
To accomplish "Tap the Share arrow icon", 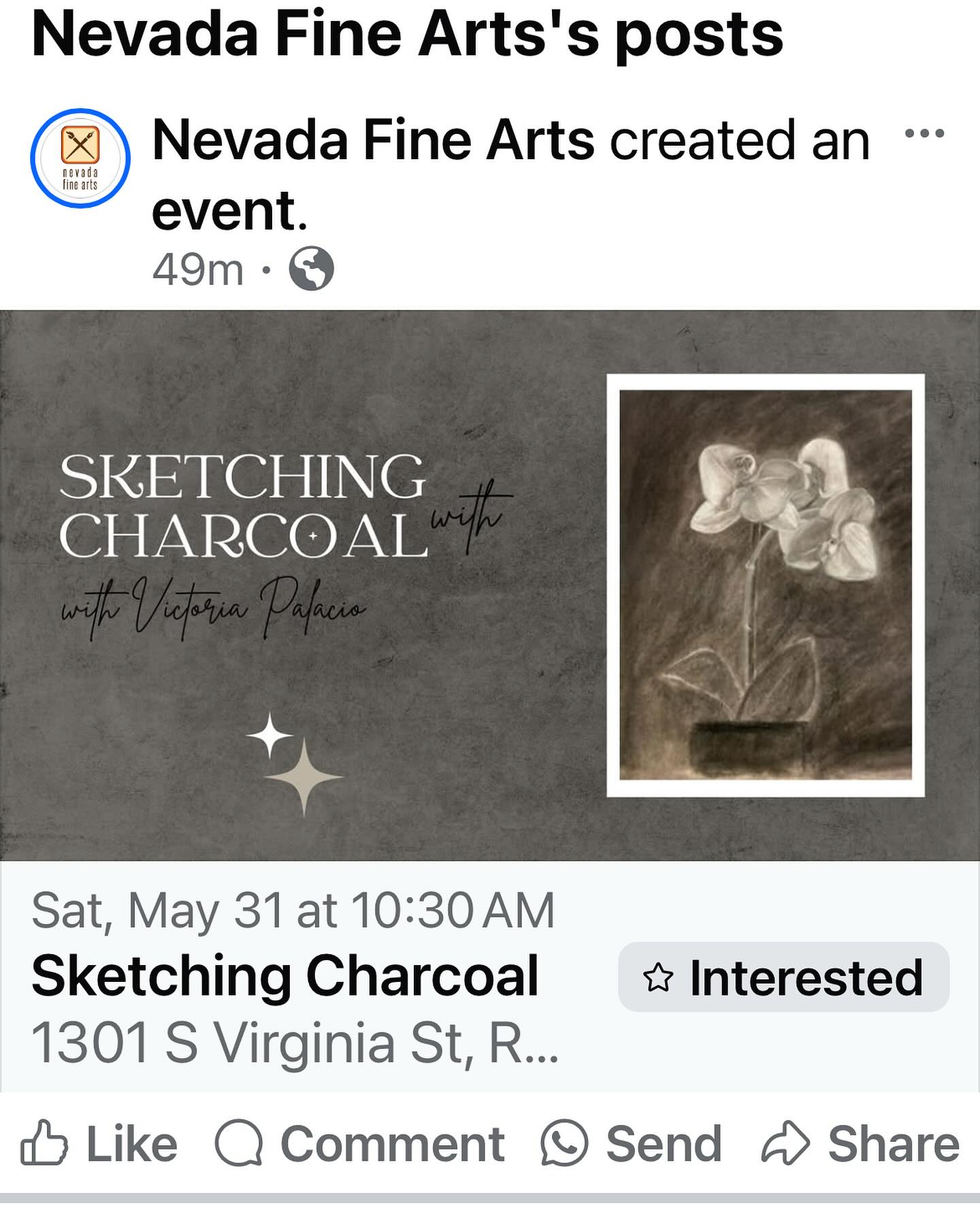I will [785, 1143].
